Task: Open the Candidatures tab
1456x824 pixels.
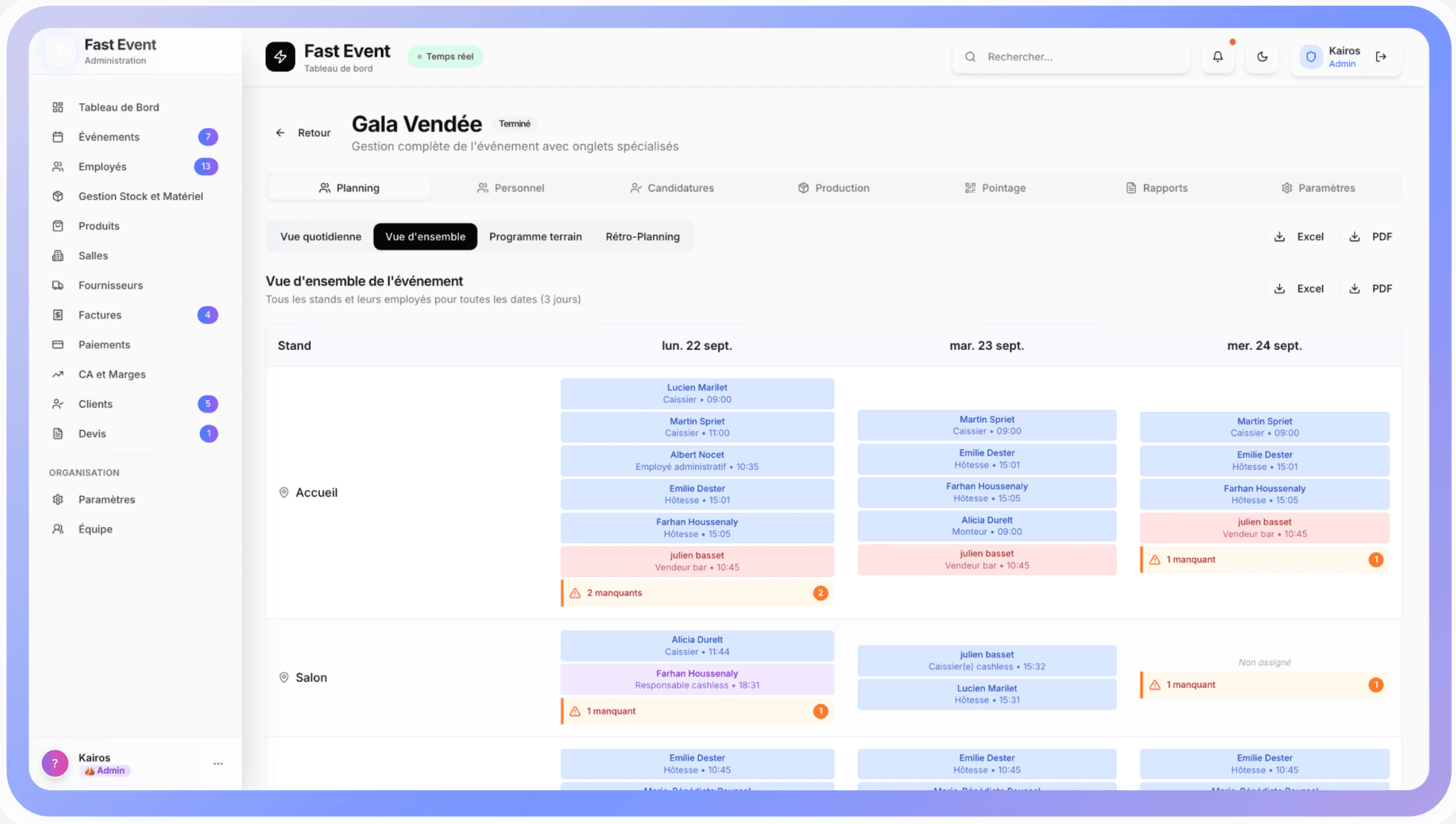Action: [x=672, y=188]
